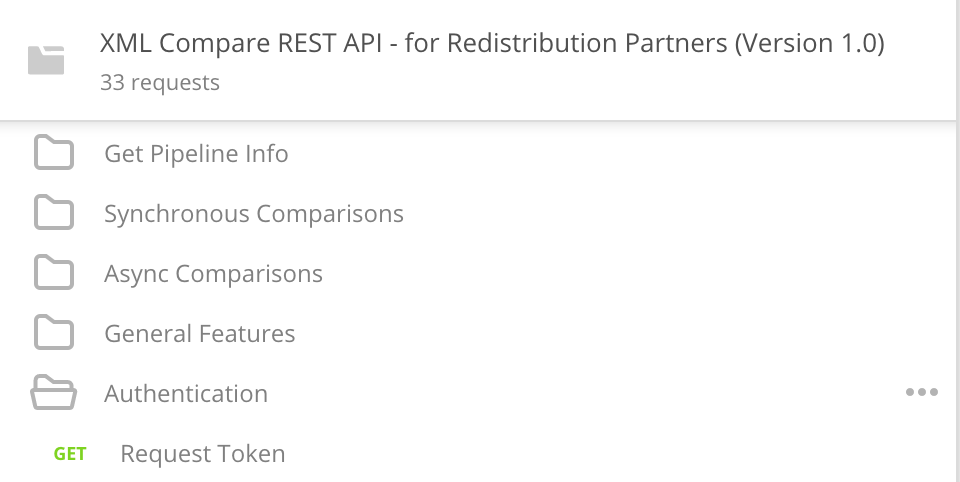
Task: Expand the Async Comparisons folder label
Action: [213, 274]
